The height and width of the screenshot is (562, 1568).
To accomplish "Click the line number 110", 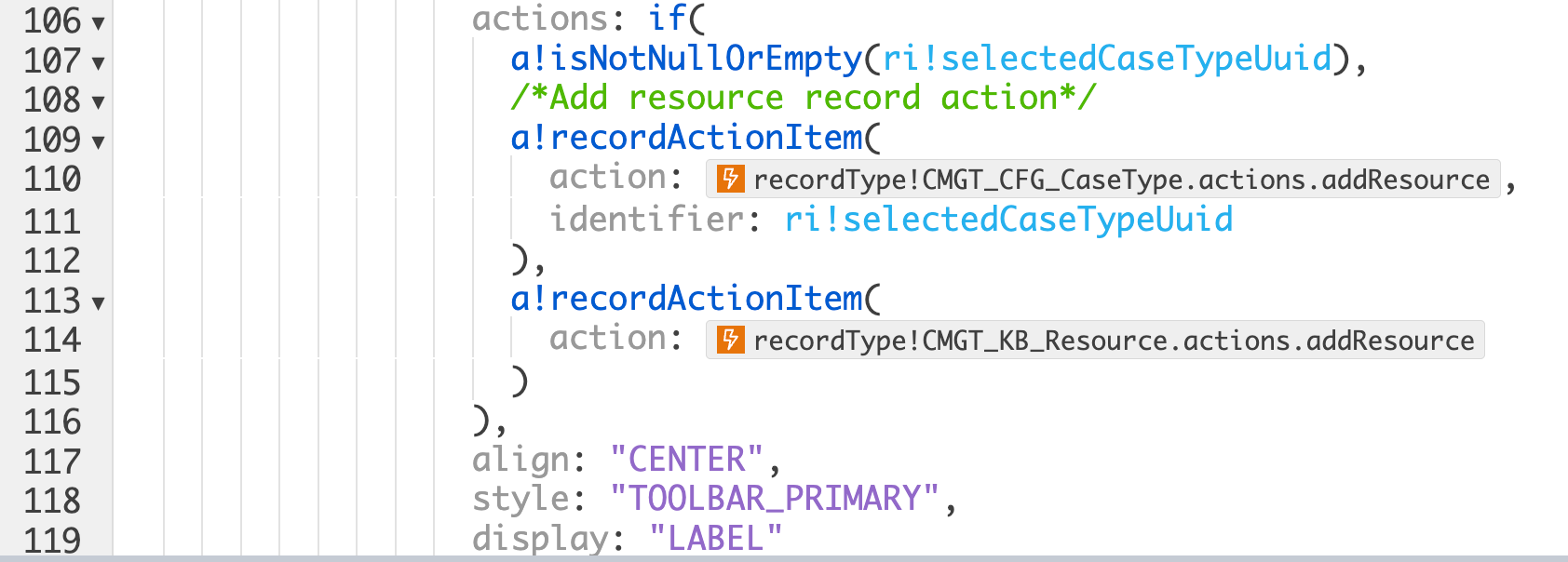I will pyautogui.click(x=52, y=179).
